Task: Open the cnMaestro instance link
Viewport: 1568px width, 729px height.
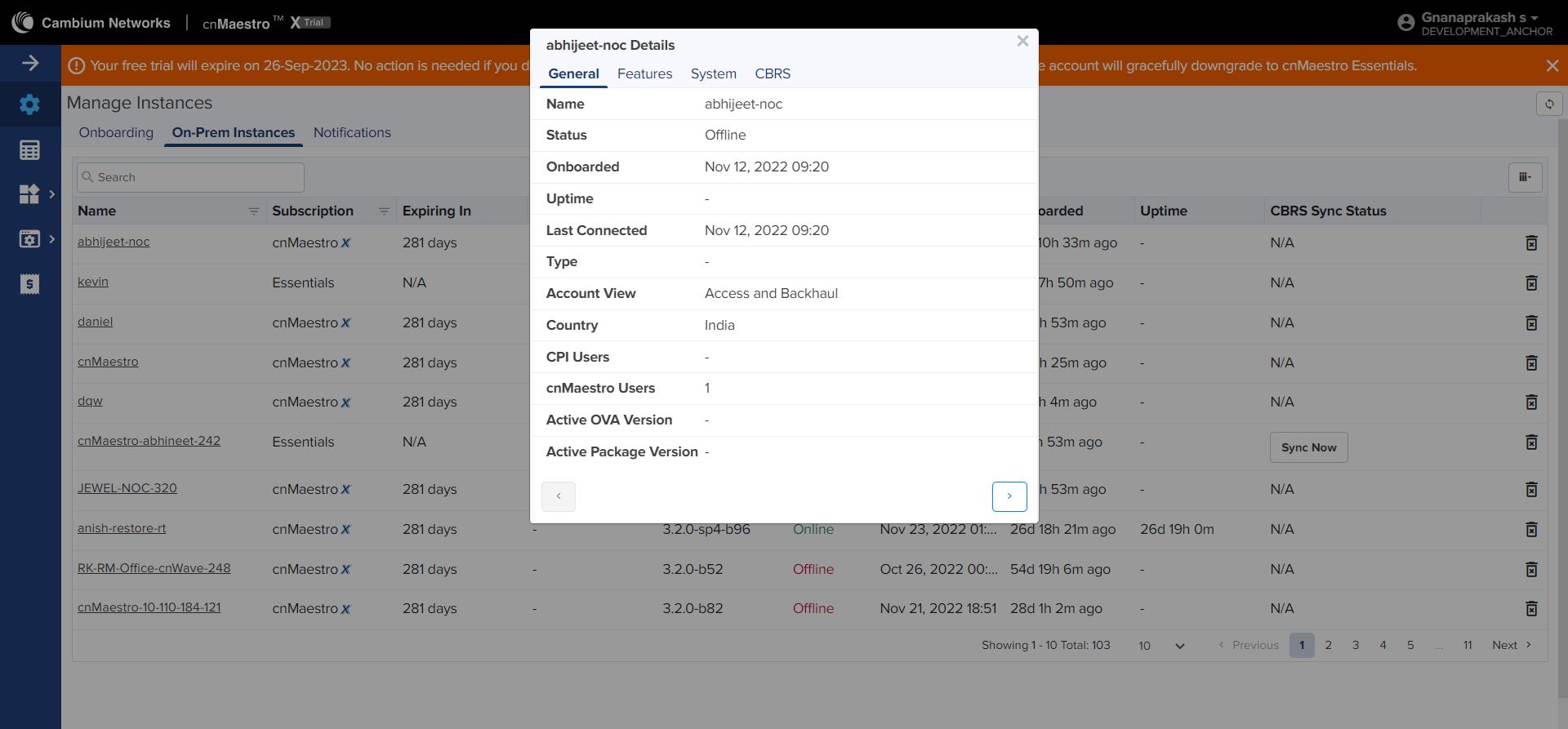Action: pos(108,362)
